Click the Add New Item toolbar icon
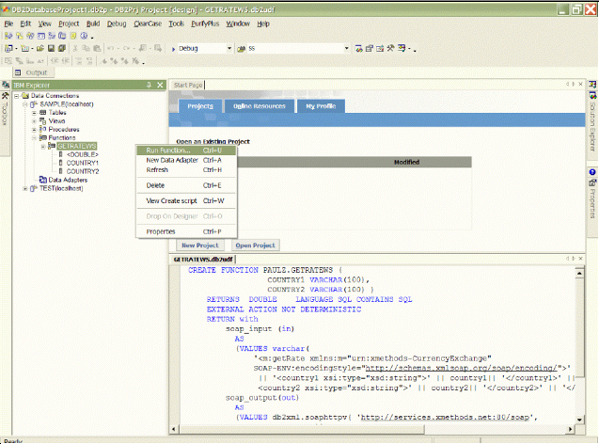 click(25, 49)
